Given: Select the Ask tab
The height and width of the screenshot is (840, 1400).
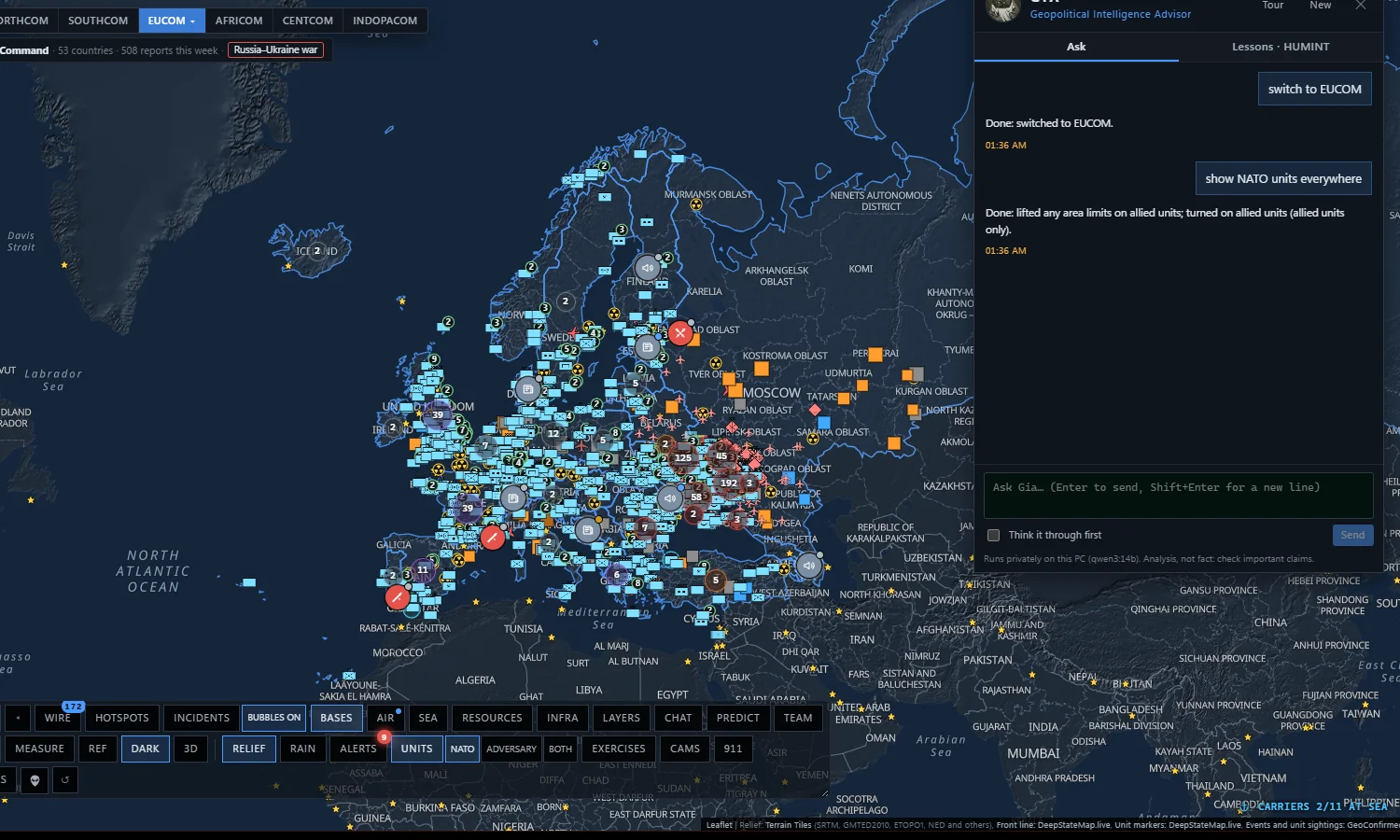Looking at the screenshot, I should tap(1076, 47).
